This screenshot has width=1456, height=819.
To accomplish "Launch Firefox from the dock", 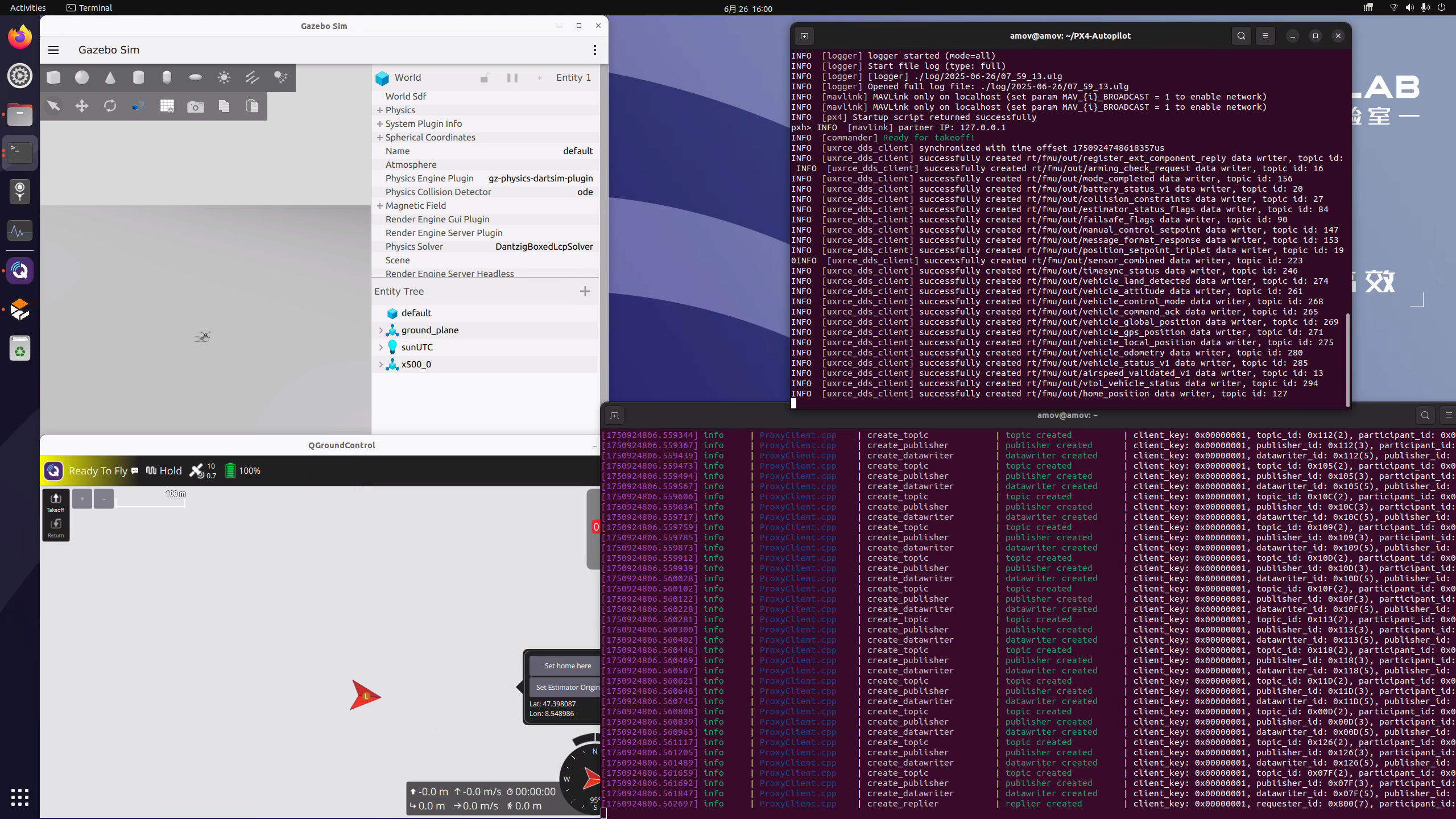I will pyautogui.click(x=20, y=38).
